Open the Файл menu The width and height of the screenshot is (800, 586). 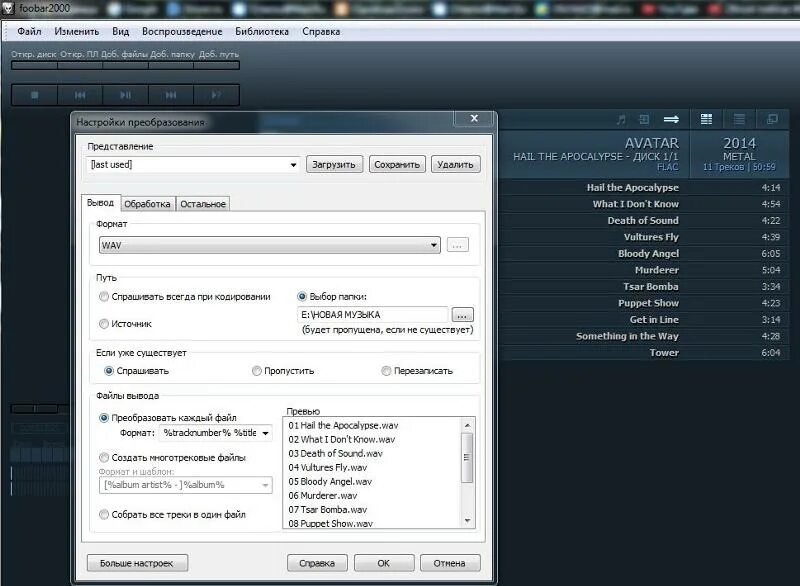pos(29,32)
